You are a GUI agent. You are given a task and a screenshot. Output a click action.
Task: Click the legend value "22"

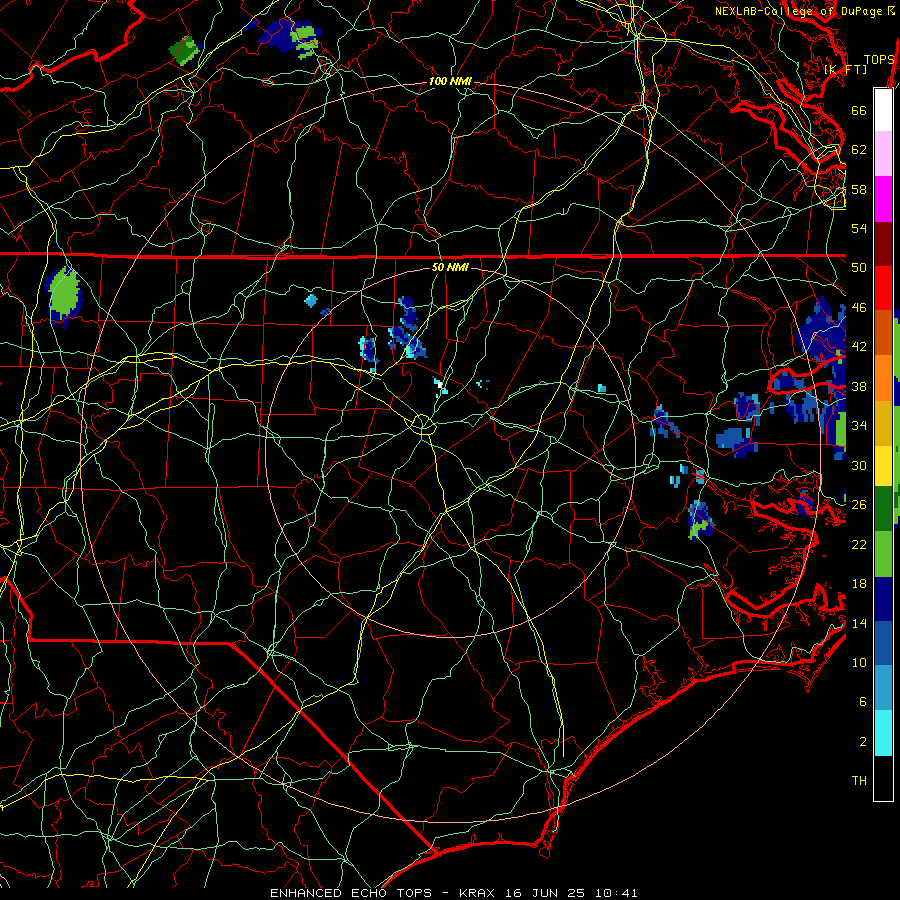coord(859,544)
